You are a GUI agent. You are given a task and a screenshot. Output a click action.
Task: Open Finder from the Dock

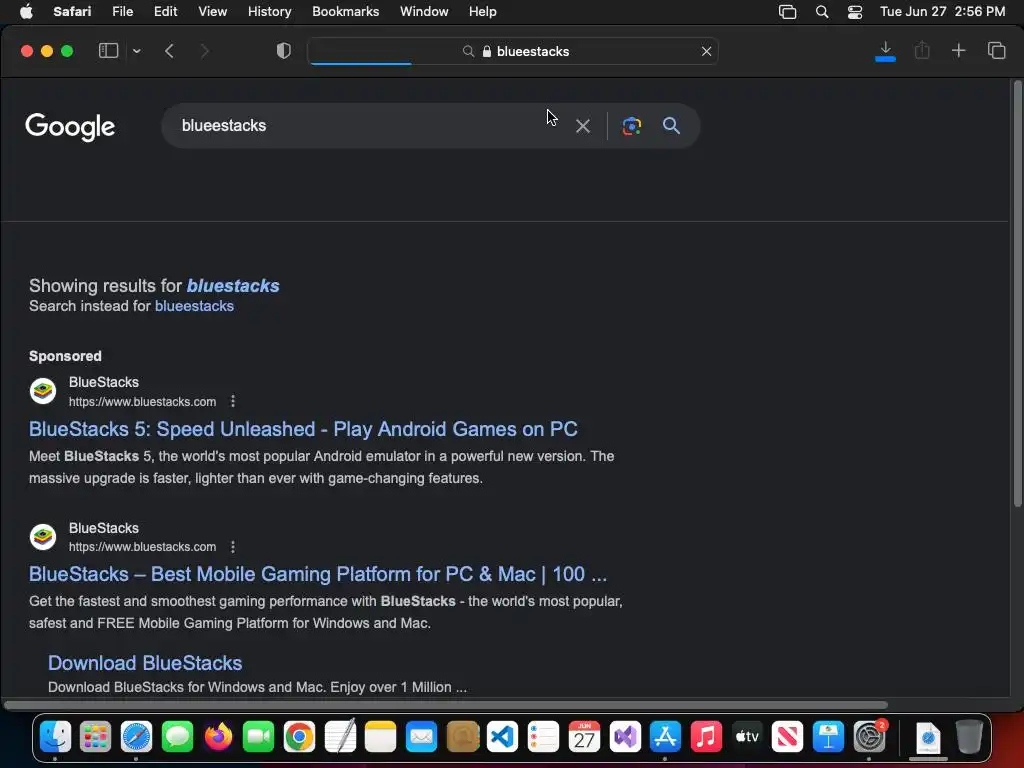click(55, 737)
